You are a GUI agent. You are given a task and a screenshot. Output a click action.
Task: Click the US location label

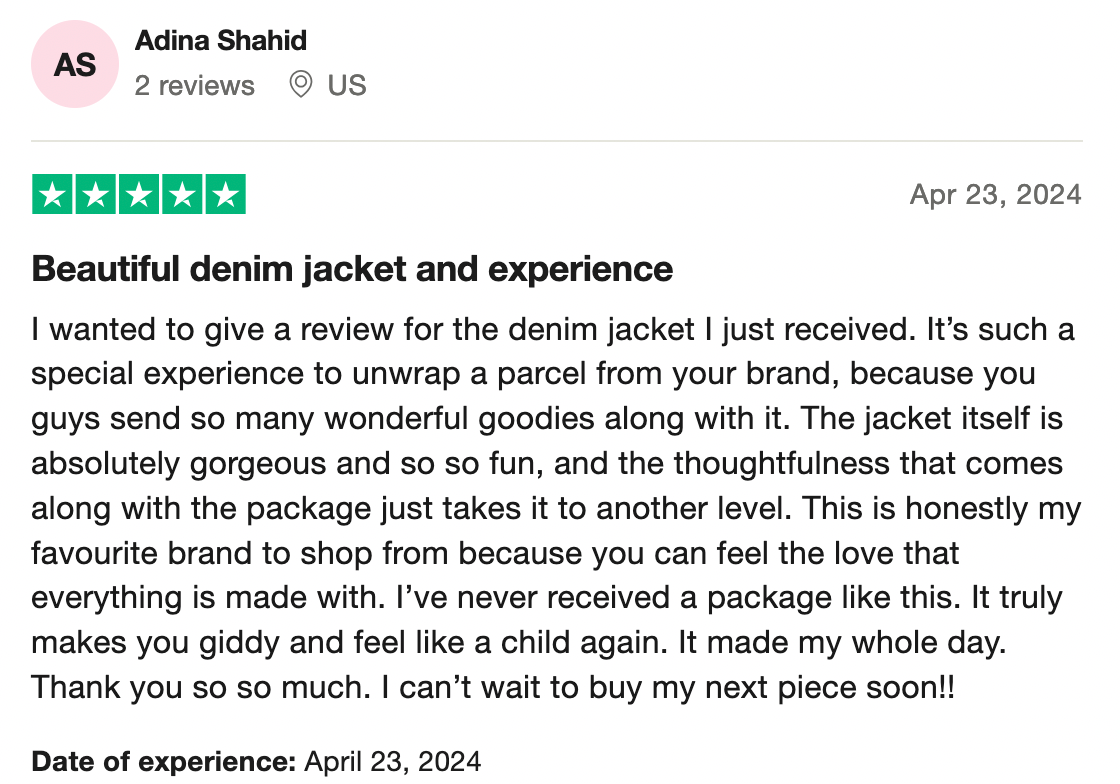tap(347, 86)
